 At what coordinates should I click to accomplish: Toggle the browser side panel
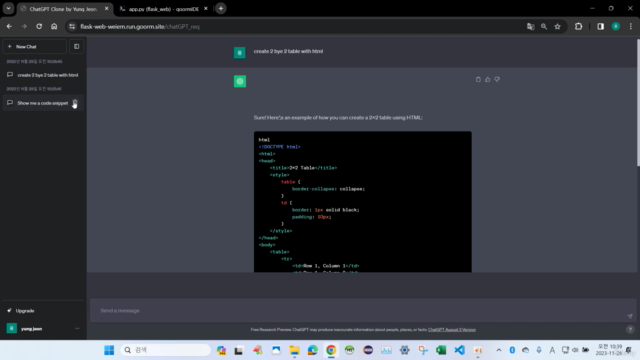(x=600, y=27)
